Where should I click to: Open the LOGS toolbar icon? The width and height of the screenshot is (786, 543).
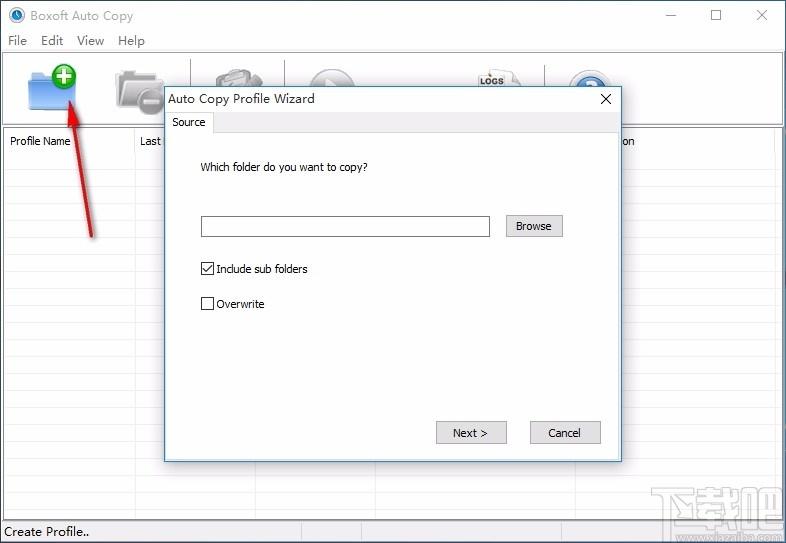[499, 78]
